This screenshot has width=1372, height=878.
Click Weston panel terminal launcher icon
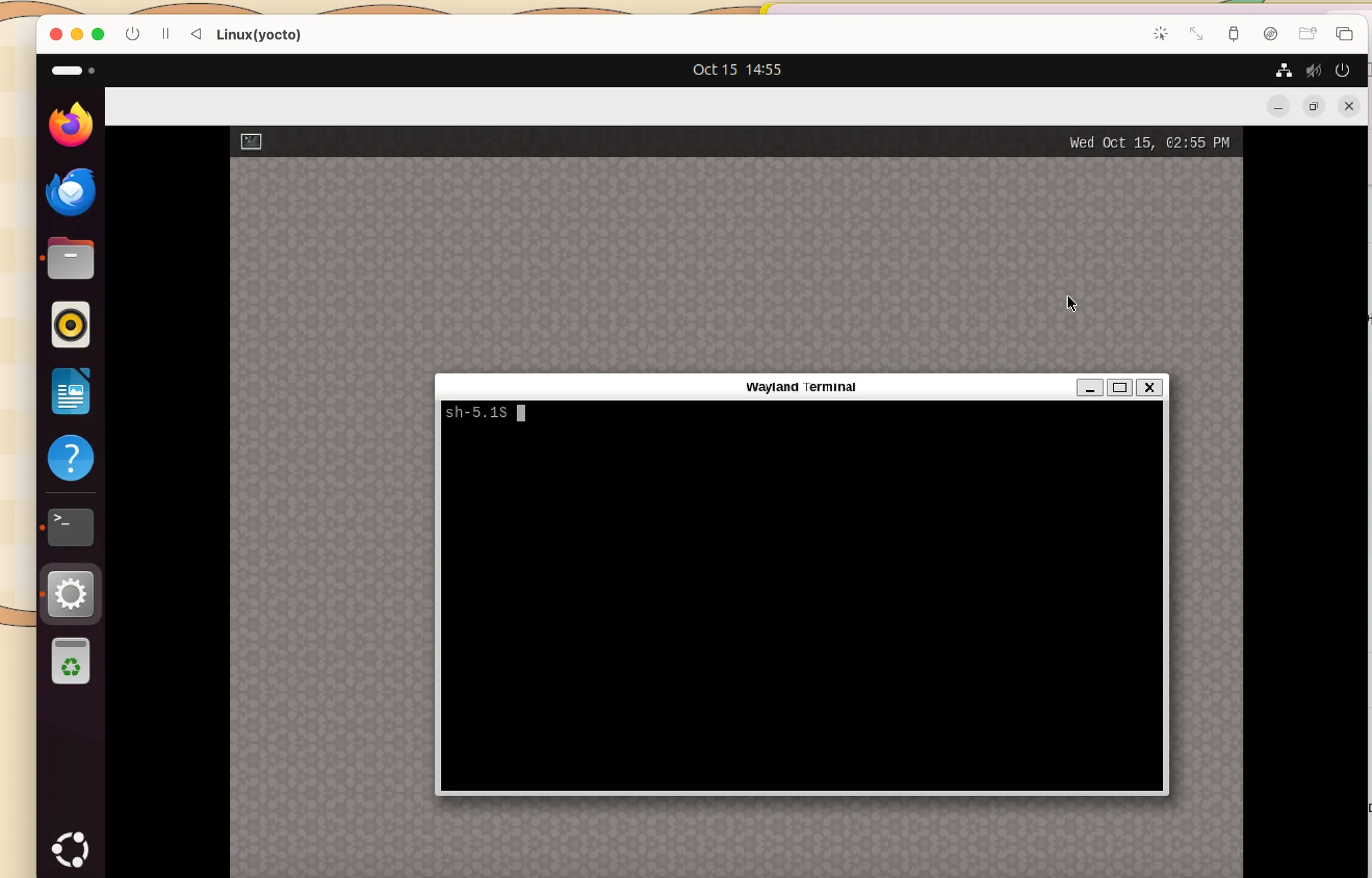tap(251, 141)
